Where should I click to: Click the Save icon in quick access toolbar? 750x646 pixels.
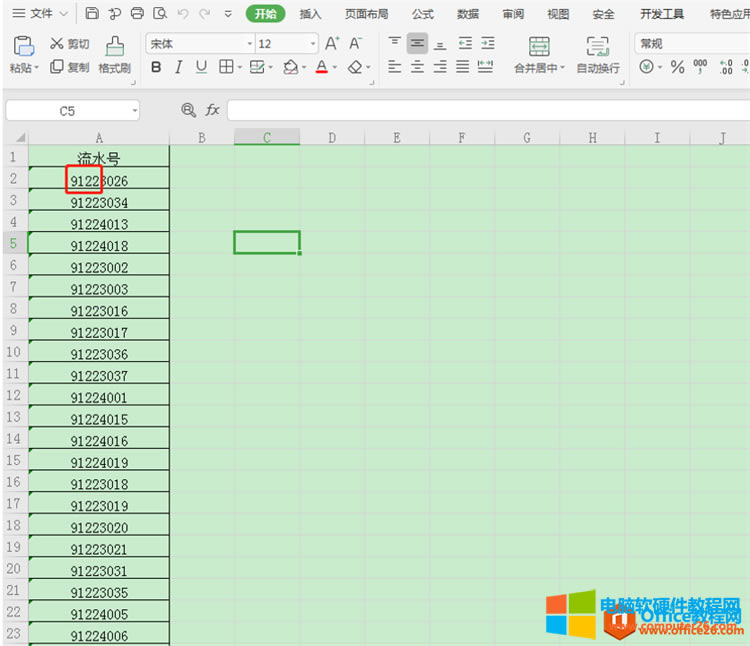click(92, 14)
